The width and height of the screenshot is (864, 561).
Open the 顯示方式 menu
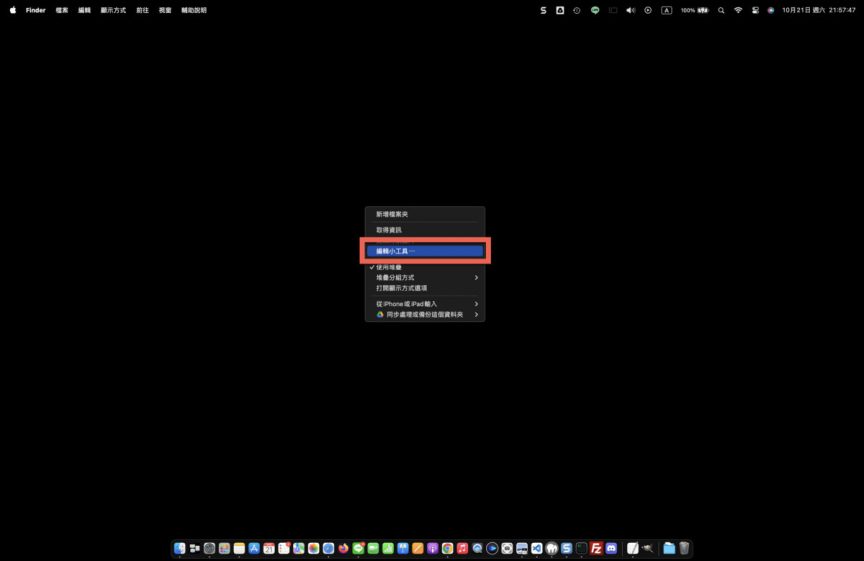click(x=113, y=10)
